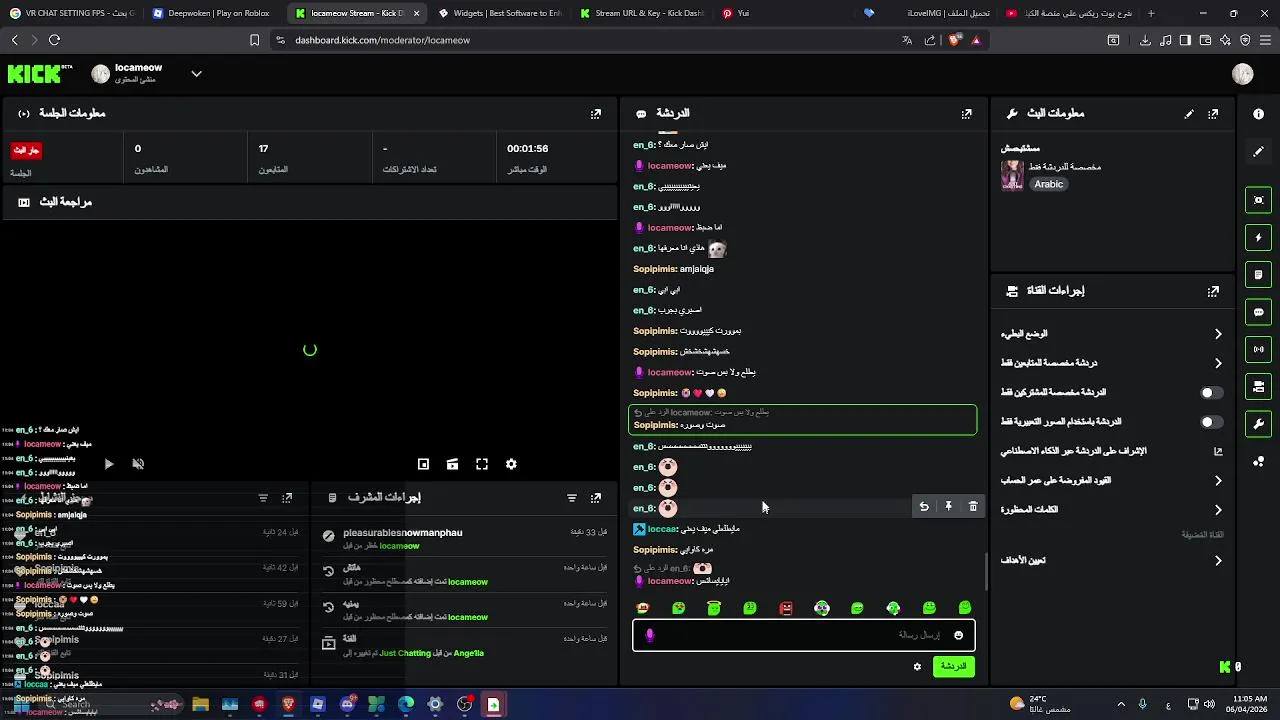Viewport: 1280px width, 720px height.
Task: Edit stream info with the pencil icon
Action: tap(1189, 114)
